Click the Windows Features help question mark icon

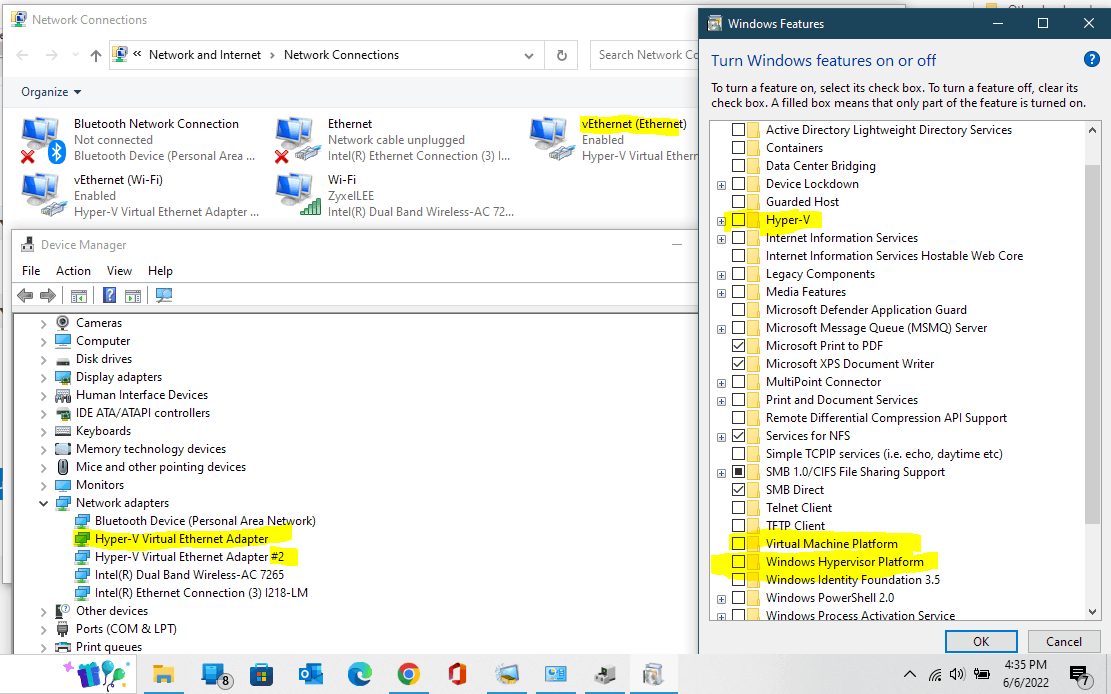pyautogui.click(x=1090, y=60)
